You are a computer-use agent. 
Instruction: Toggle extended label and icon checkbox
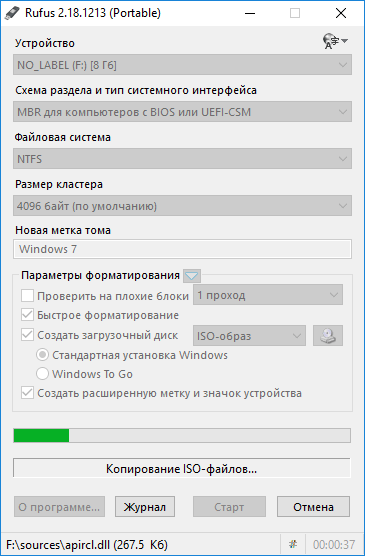[x=27, y=393]
